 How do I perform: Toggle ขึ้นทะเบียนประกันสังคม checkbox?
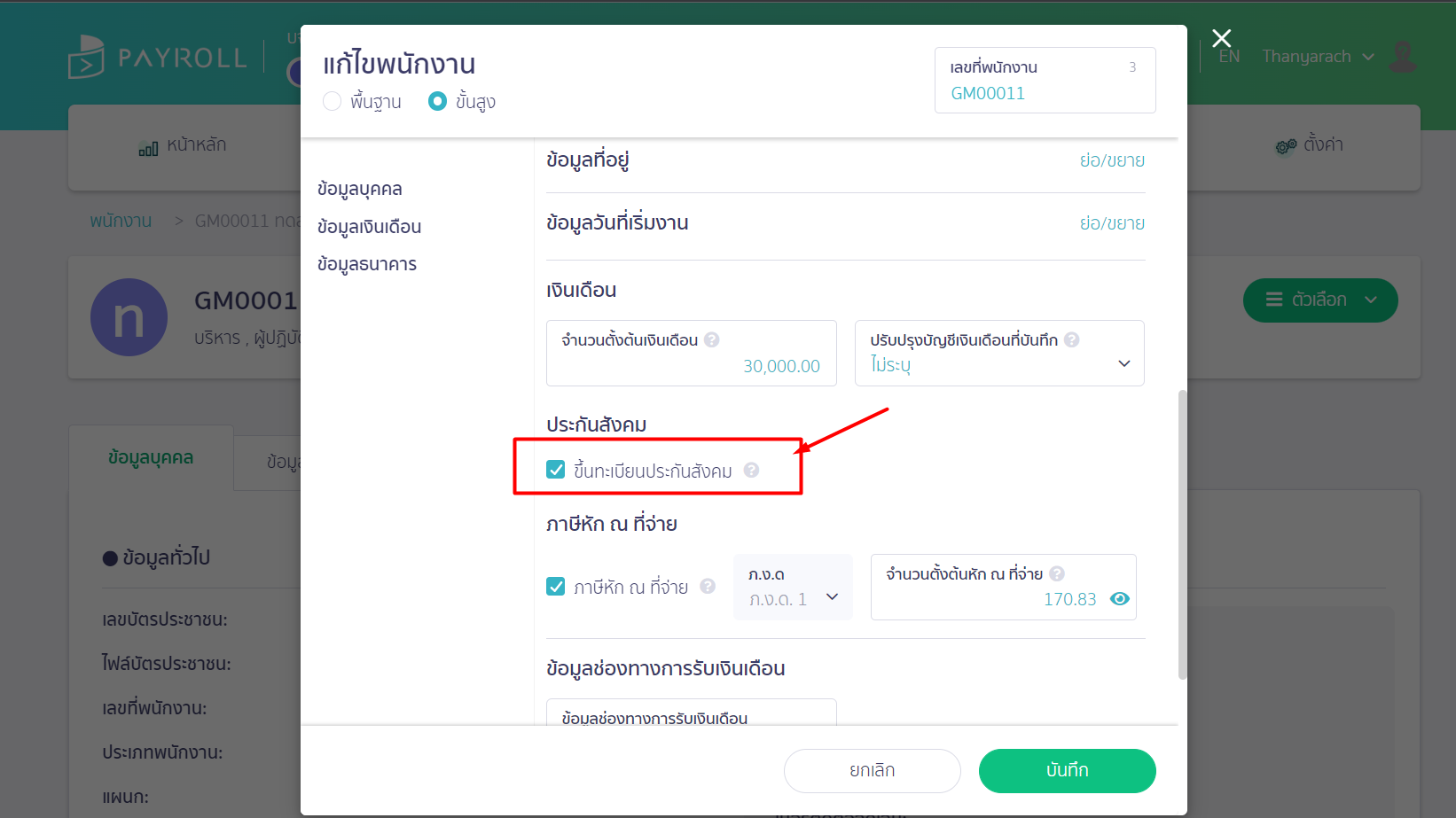[556, 470]
